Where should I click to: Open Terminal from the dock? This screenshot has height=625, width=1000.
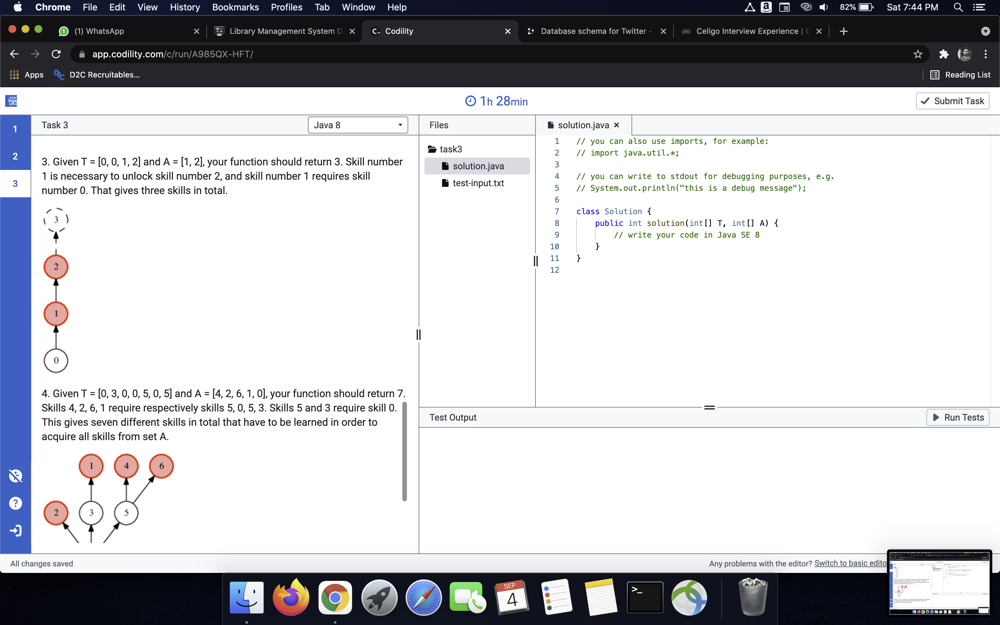click(x=645, y=598)
